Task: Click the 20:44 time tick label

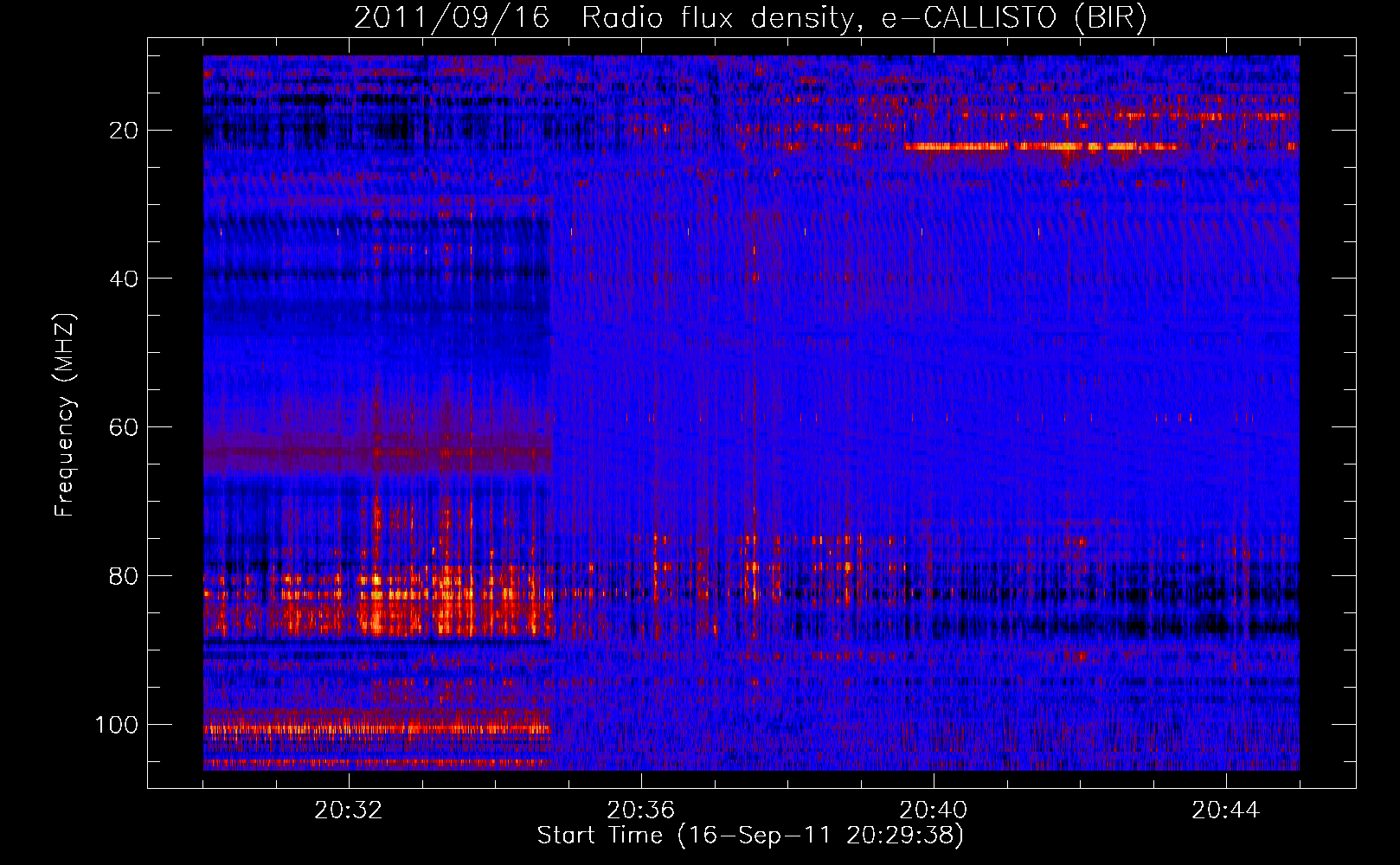Action: [x=1226, y=811]
